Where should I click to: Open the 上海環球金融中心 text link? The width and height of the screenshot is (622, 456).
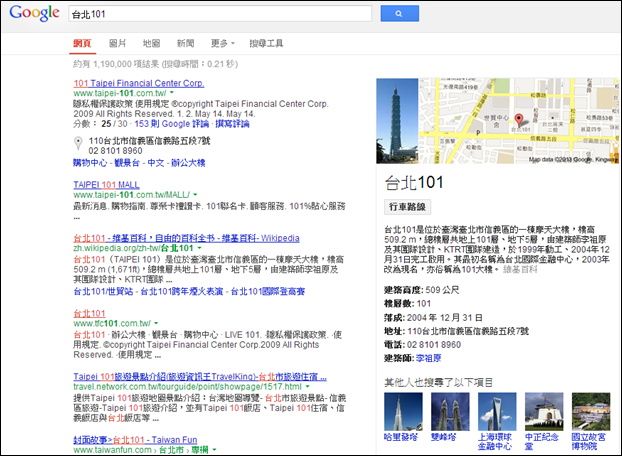(495, 442)
